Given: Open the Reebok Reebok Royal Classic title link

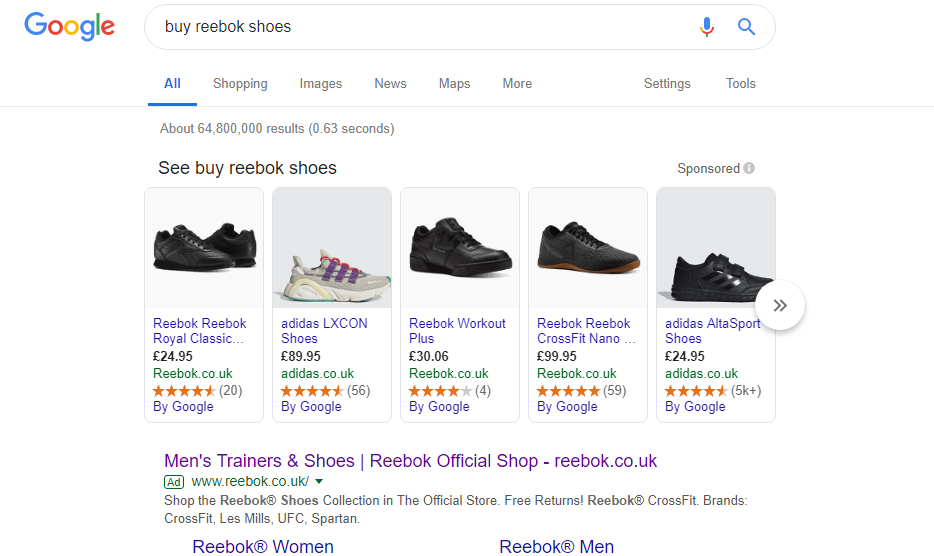Looking at the screenshot, I should [x=200, y=331].
